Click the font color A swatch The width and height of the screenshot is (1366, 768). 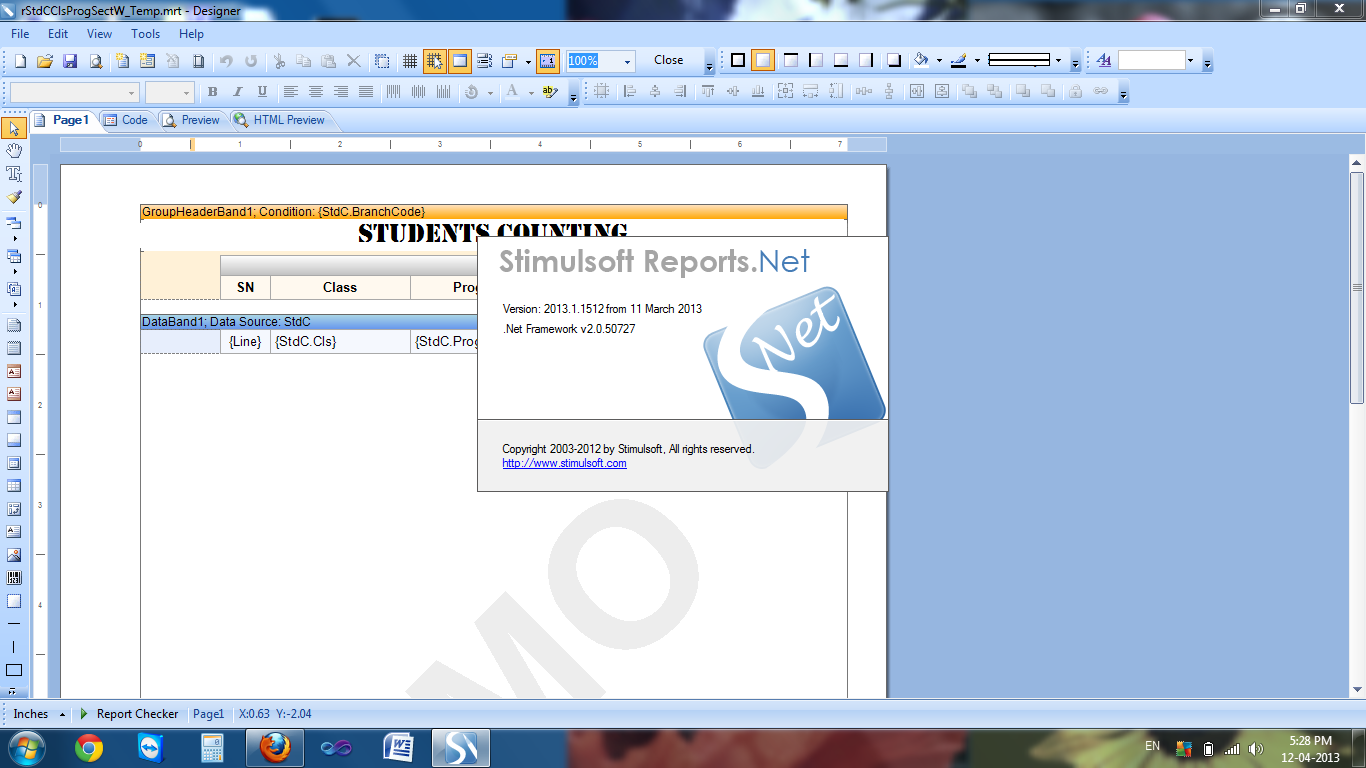click(512, 92)
